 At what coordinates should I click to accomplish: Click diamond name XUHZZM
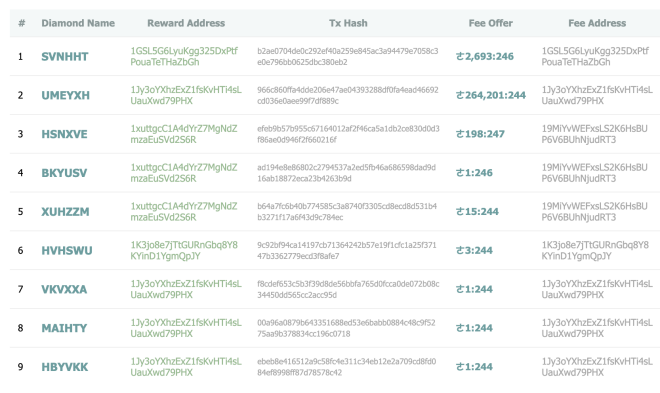(65, 212)
